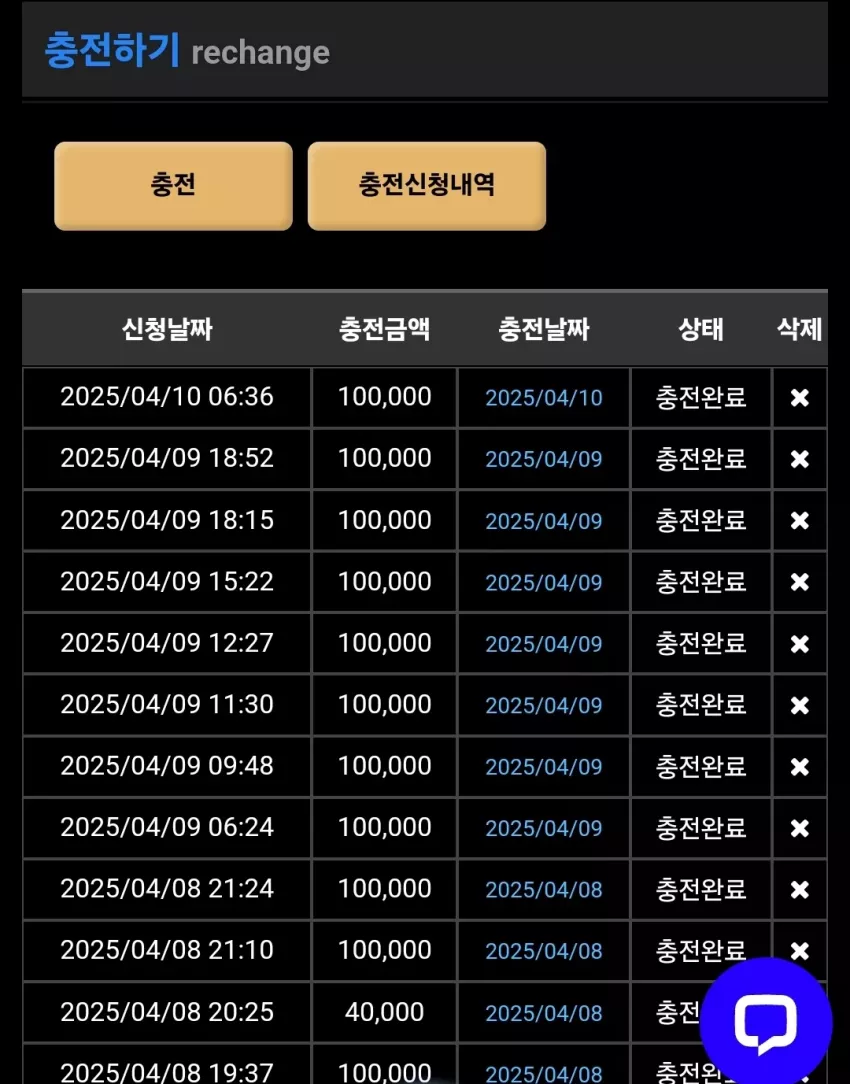Delete the 2025/04/10 06:36 recharge entry
850x1084 pixels.
800,398
